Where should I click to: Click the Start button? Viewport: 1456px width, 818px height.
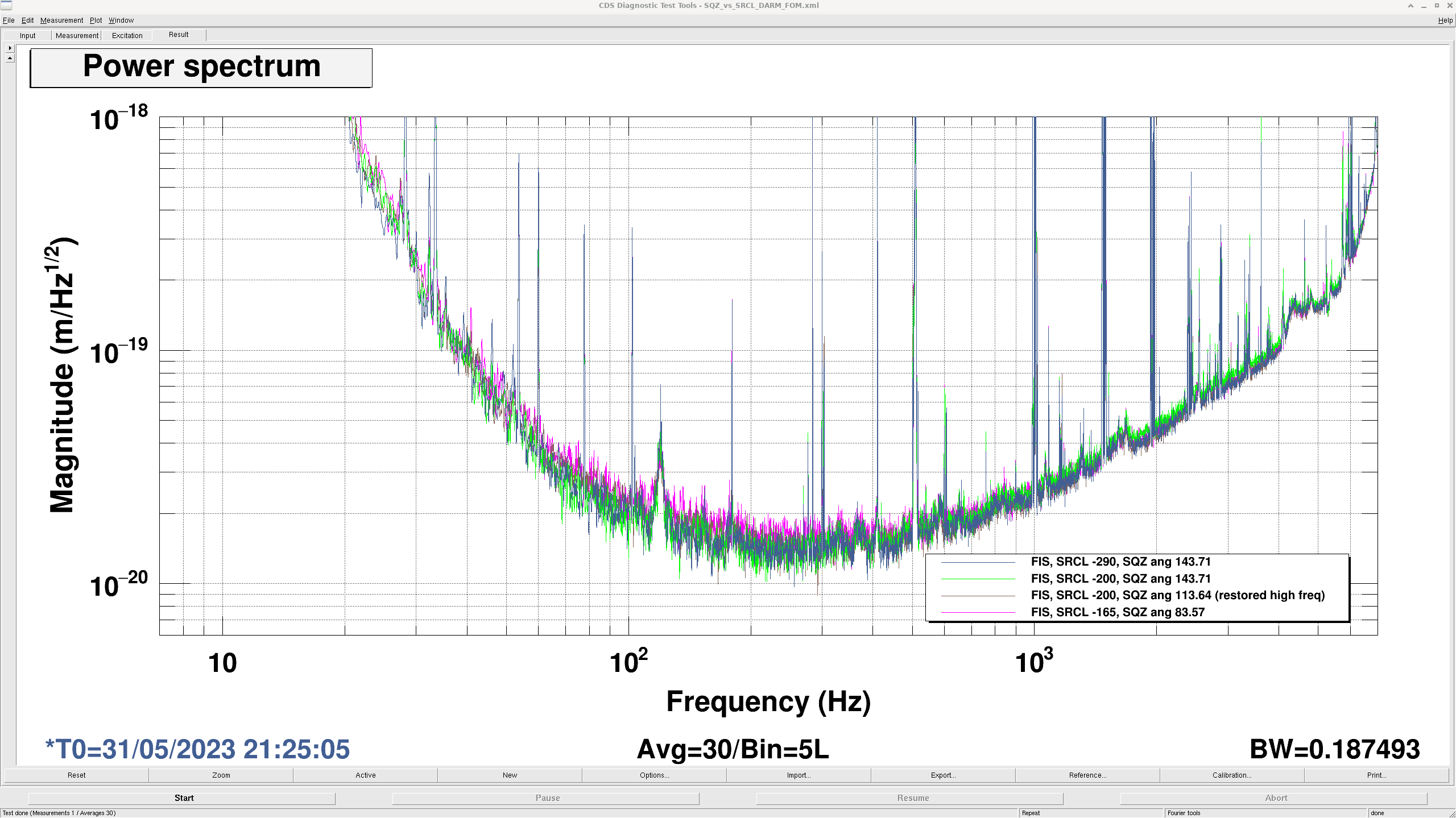[x=184, y=798]
